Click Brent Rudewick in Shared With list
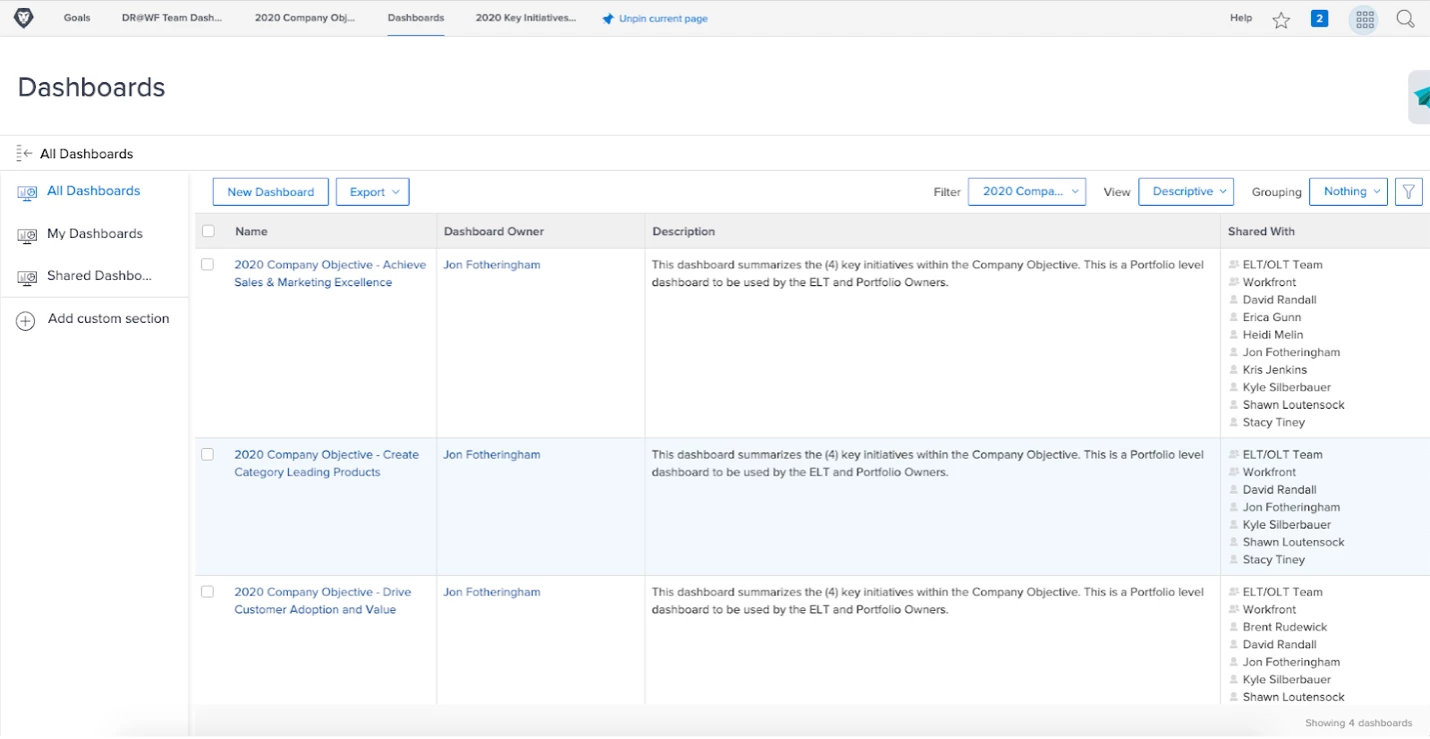The height and width of the screenshot is (739, 1430). pyautogui.click(x=1285, y=627)
